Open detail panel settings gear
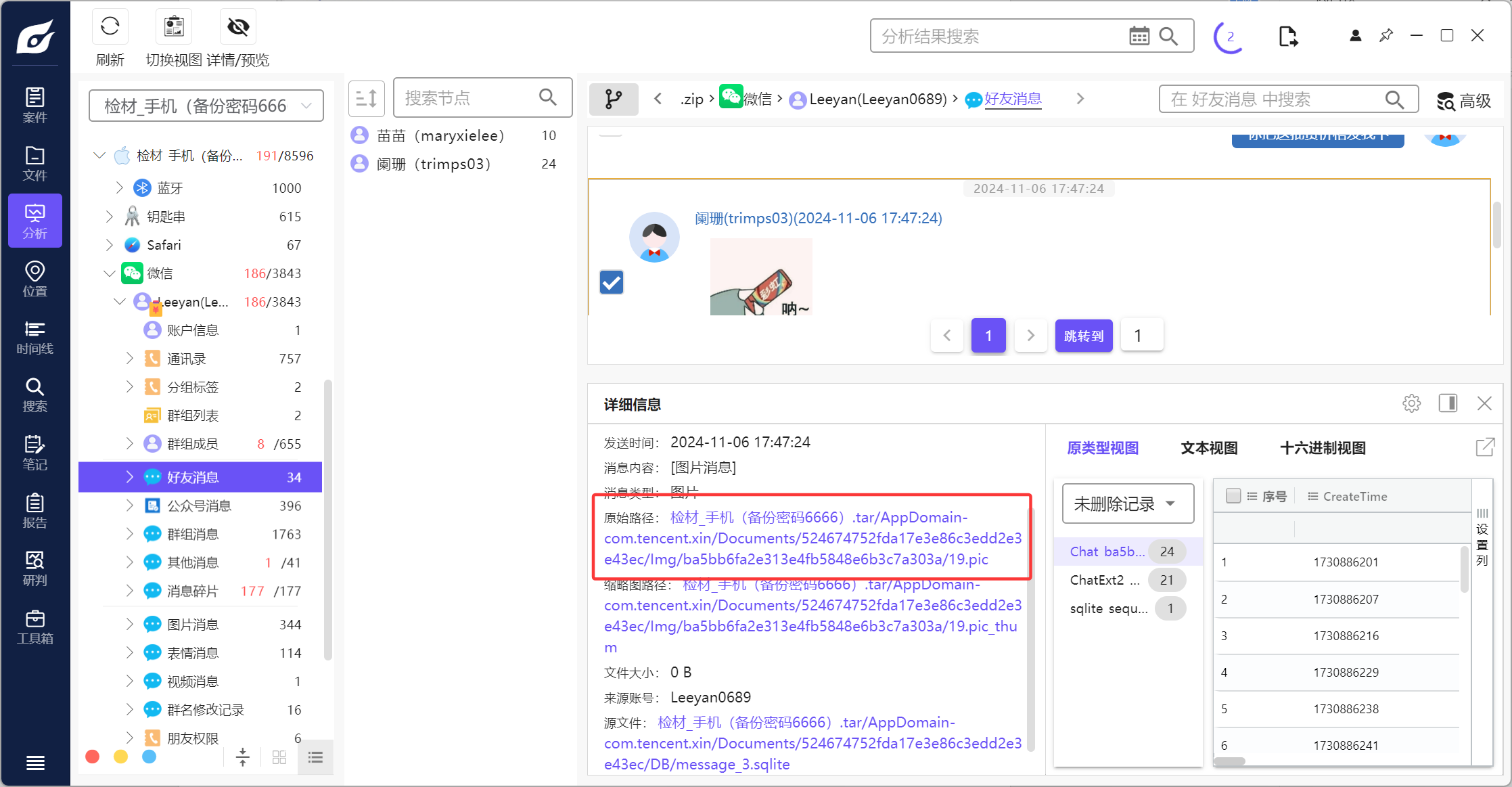Screen dimensions: 1512x787 tap(1411, 404)
